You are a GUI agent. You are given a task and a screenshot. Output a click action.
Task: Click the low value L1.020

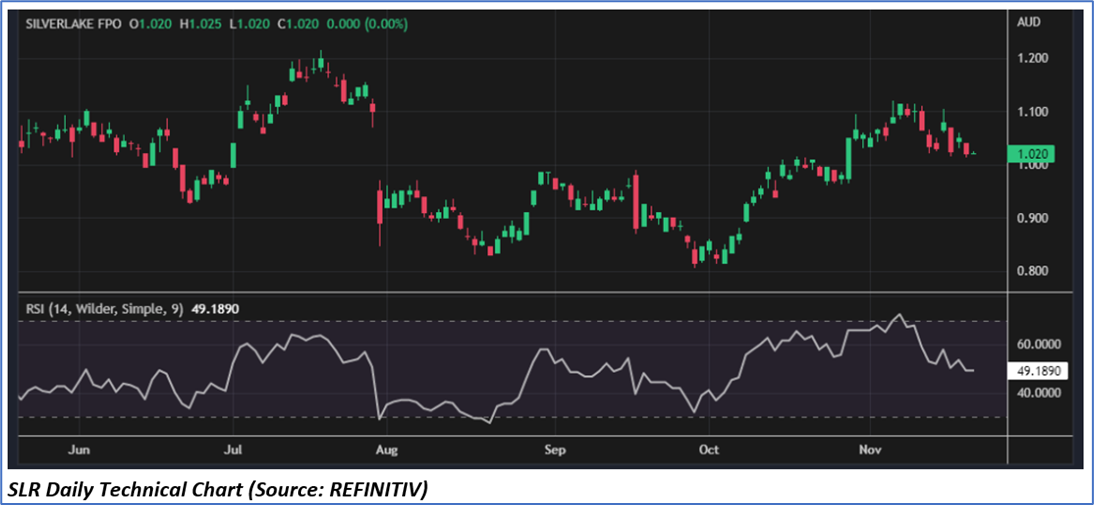250,24
